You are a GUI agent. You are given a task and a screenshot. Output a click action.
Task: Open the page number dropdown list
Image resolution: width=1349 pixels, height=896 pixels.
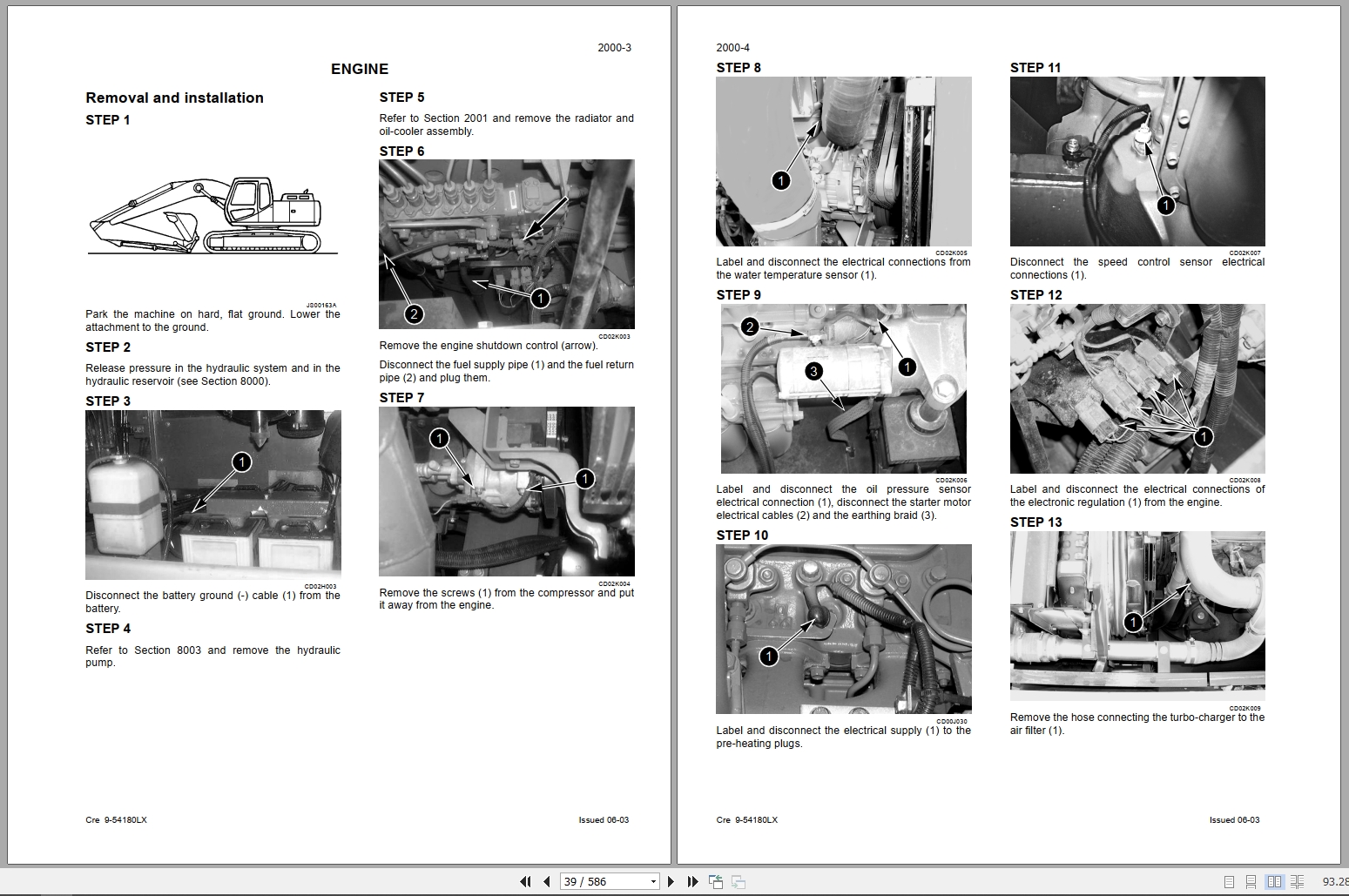point(651,881)
